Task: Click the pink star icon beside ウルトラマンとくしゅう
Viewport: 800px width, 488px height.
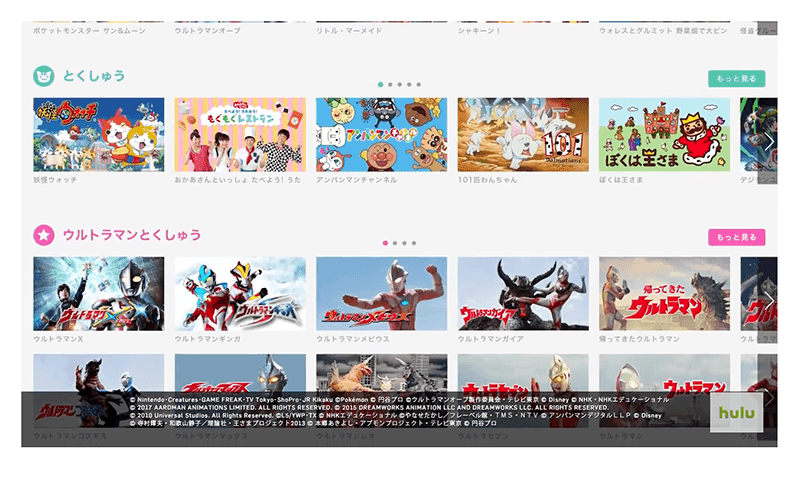Action: tap(44, 235)
